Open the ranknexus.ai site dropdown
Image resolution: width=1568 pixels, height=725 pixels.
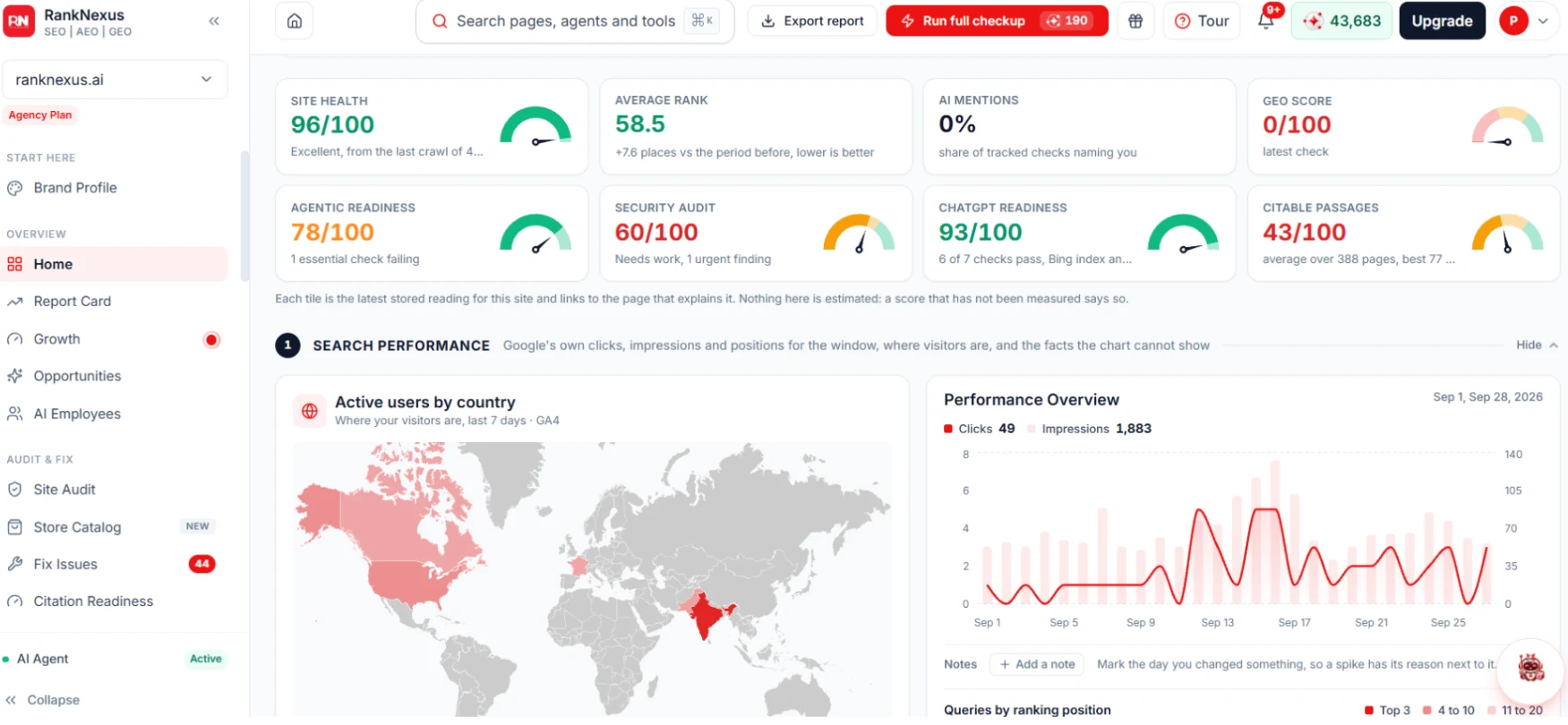[x=115, y=80]
